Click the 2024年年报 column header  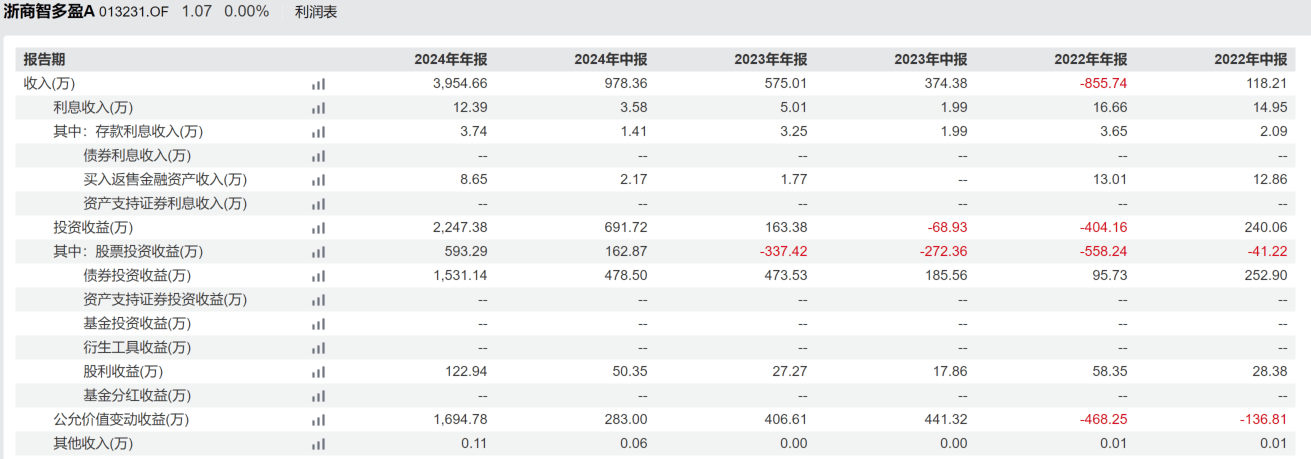[451, 59]
